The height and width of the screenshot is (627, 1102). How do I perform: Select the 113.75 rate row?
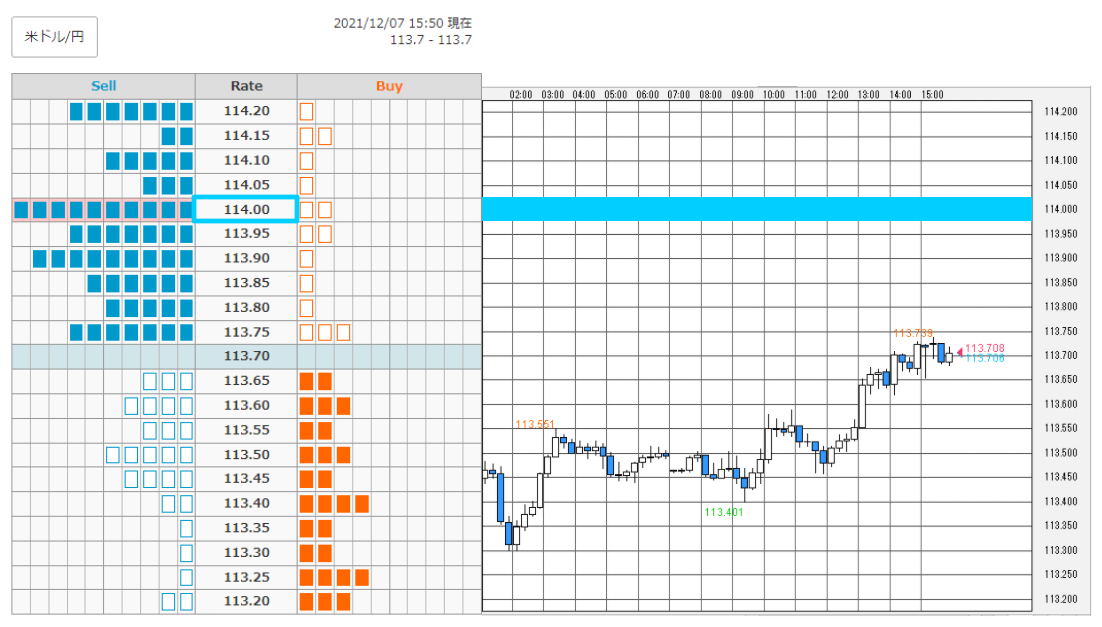click(x=246, y=332)
